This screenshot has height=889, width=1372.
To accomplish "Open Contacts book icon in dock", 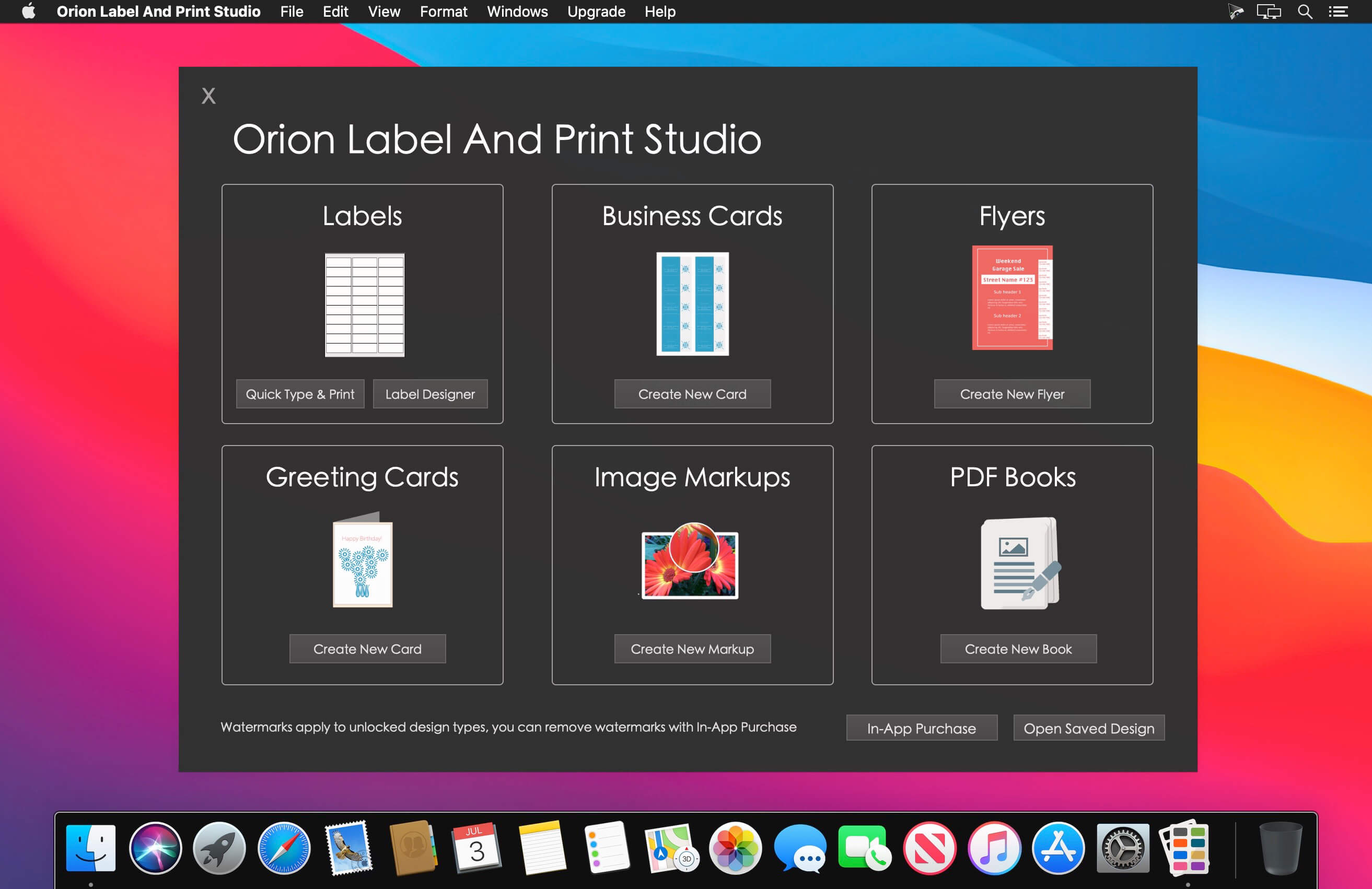I will click(x=413, y=848).
